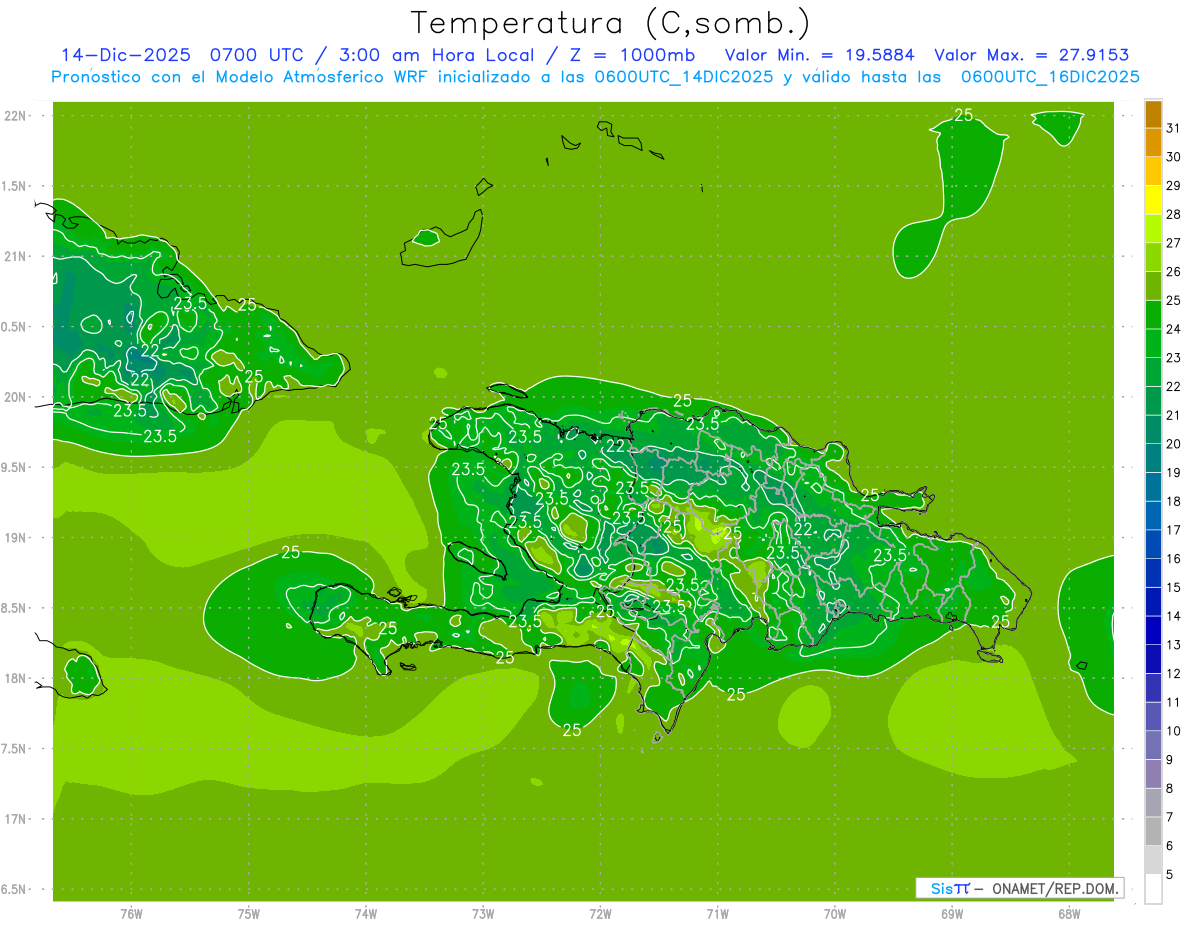Click "Valor Max. = 27.9153"

point(1032,55)
